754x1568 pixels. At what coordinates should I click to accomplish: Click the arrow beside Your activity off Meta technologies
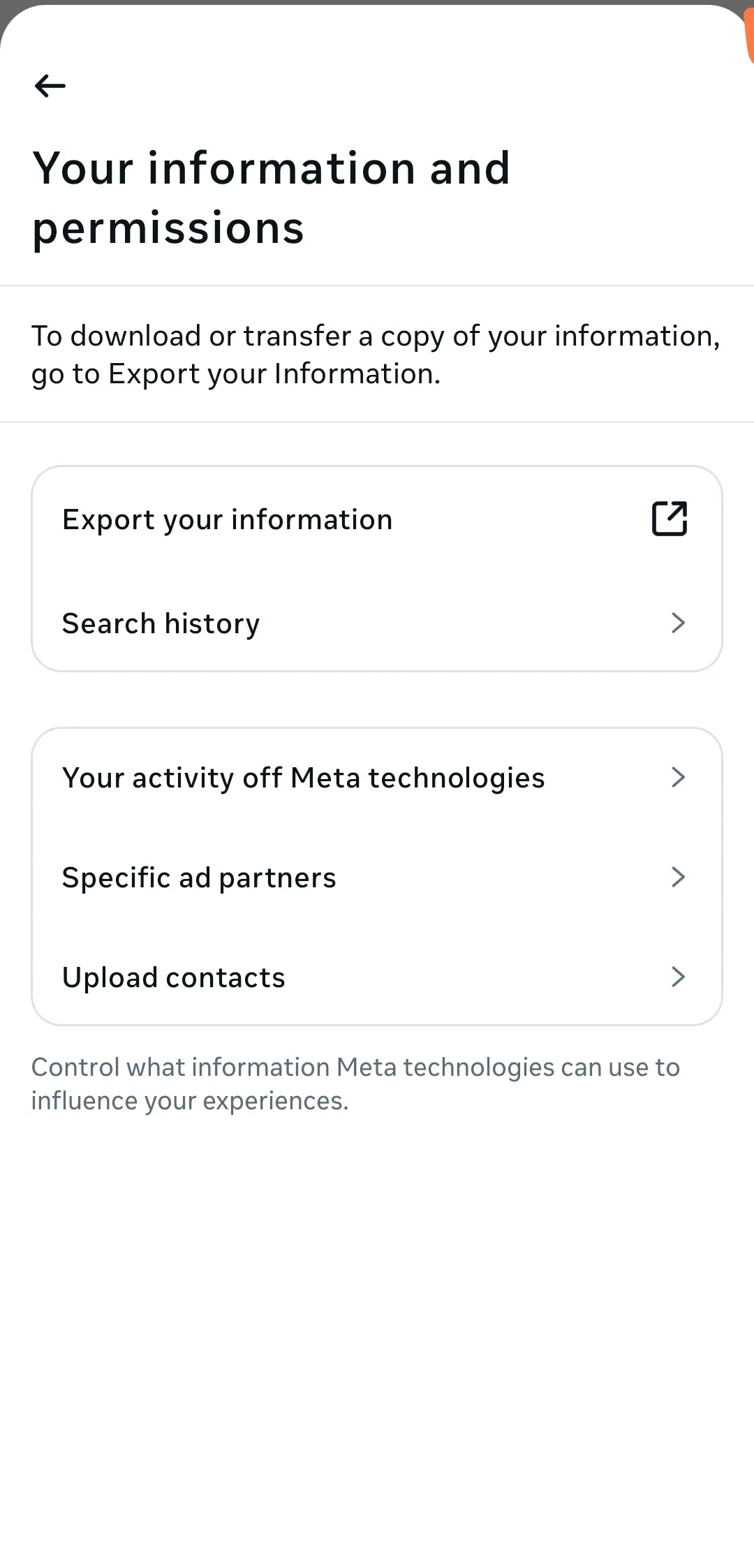tap(677, 777)
